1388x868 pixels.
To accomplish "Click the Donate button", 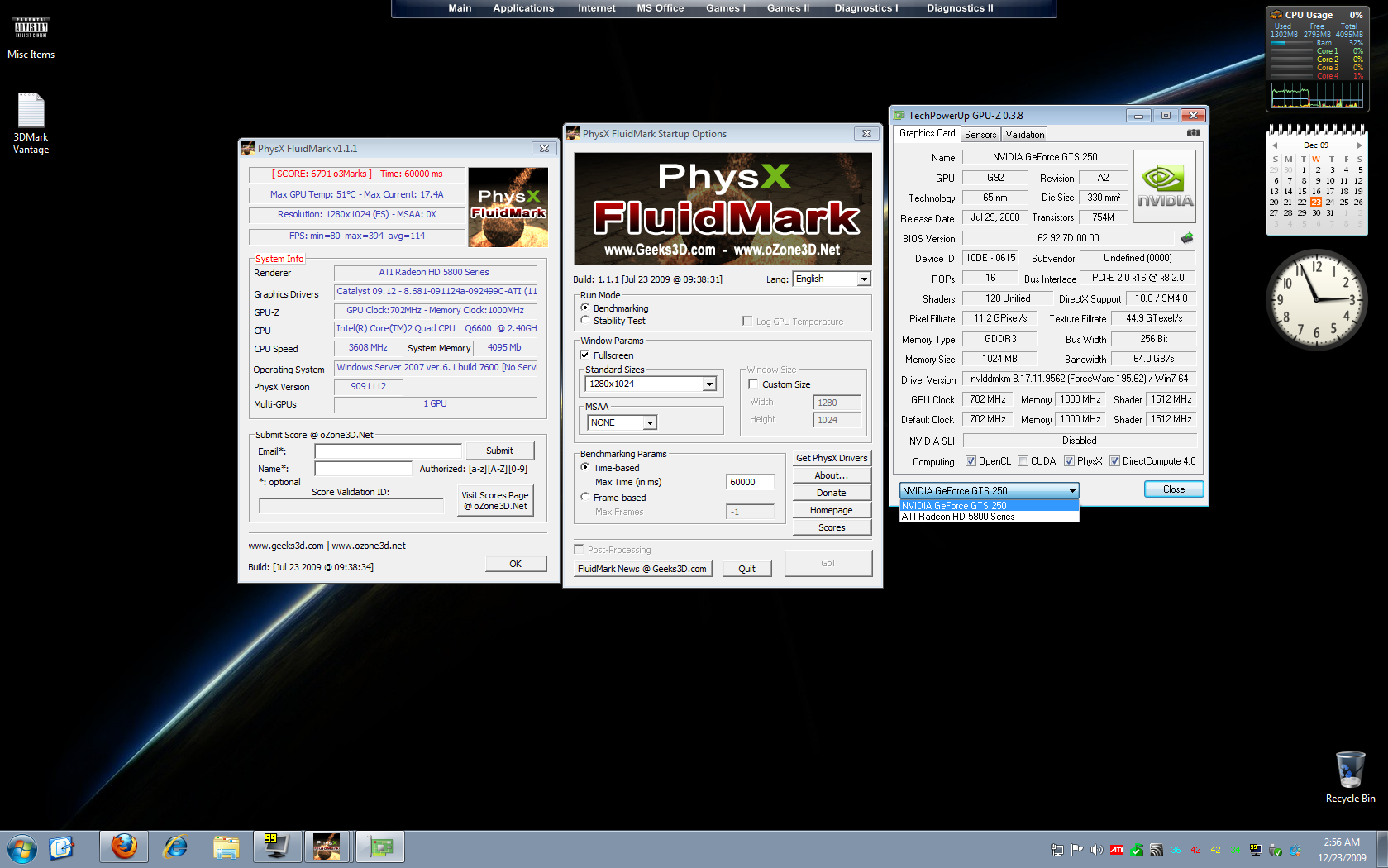I will [832, 493].
